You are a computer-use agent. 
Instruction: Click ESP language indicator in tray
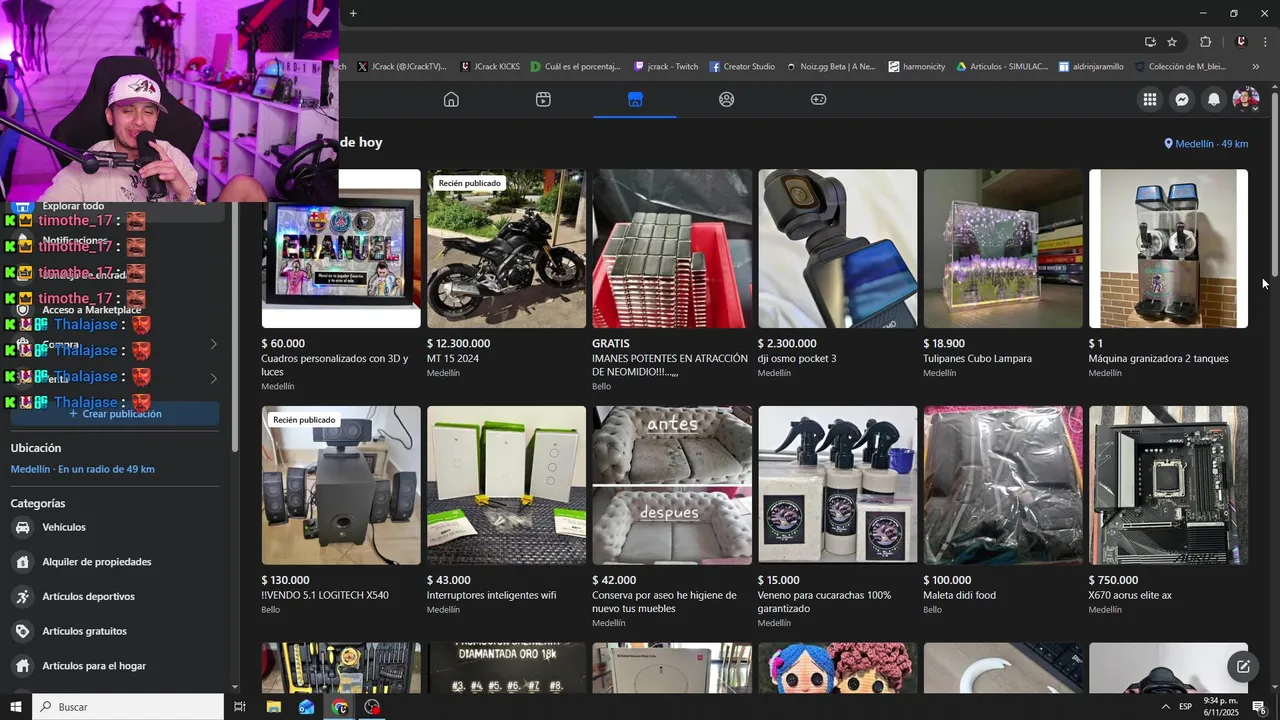pyautogui.click(x=1185, y=707)
